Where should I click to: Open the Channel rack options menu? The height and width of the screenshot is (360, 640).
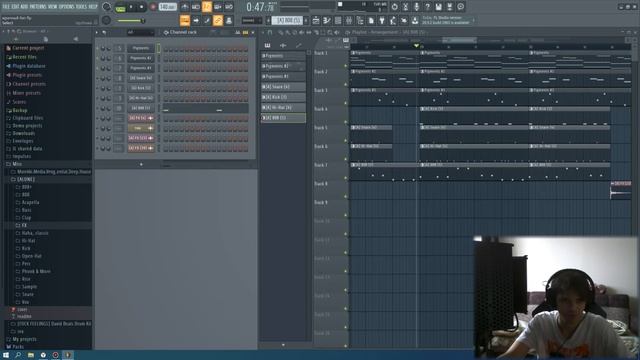point(97,32)
